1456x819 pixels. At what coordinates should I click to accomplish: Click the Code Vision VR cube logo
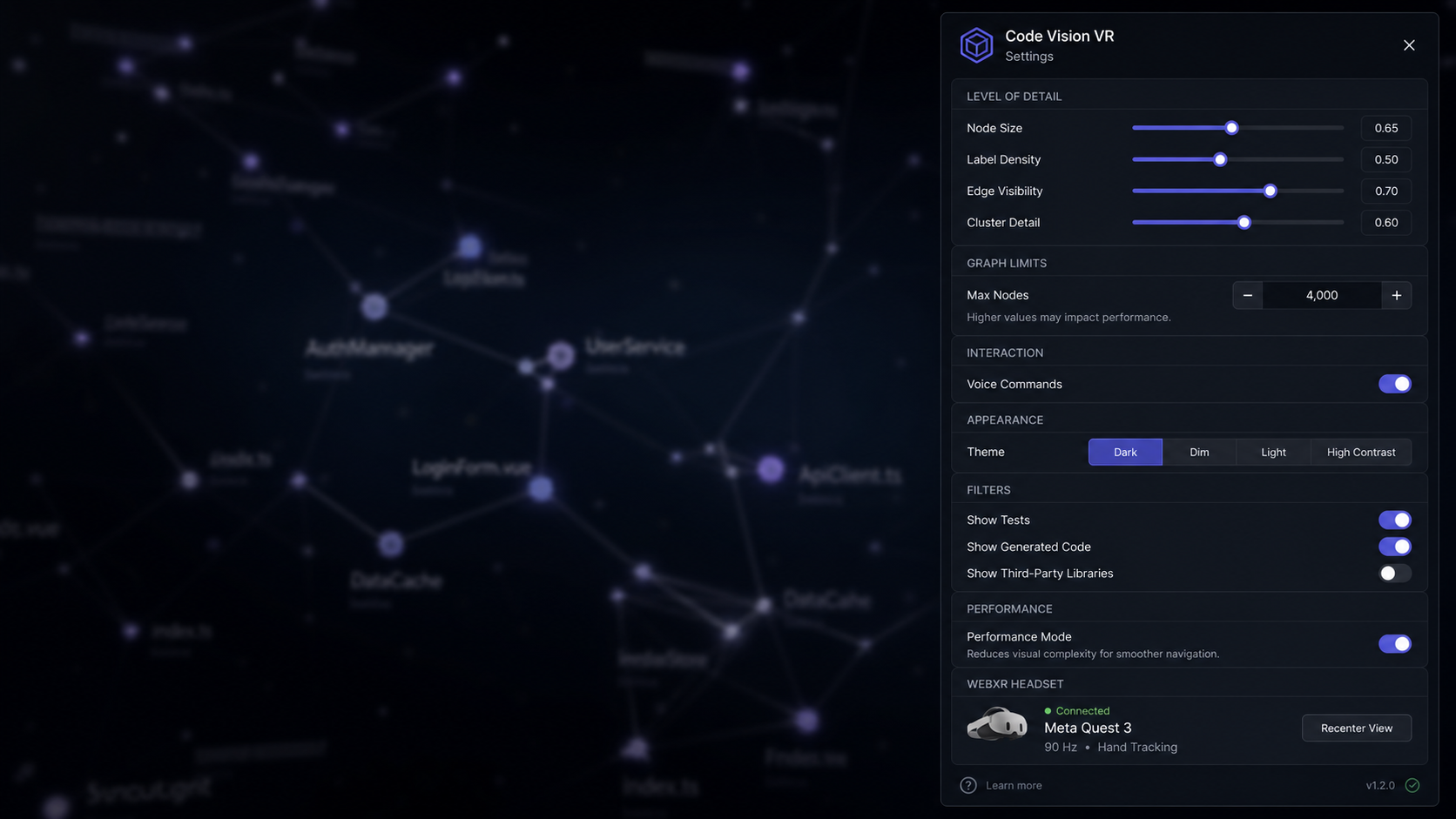click(x=976, y=45)
